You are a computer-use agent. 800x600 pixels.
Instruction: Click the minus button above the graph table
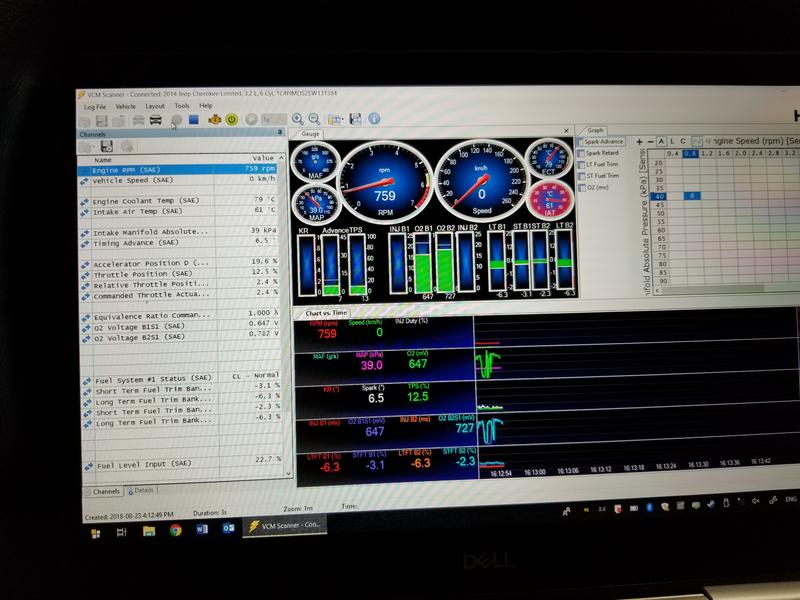(x=650, y=142)
